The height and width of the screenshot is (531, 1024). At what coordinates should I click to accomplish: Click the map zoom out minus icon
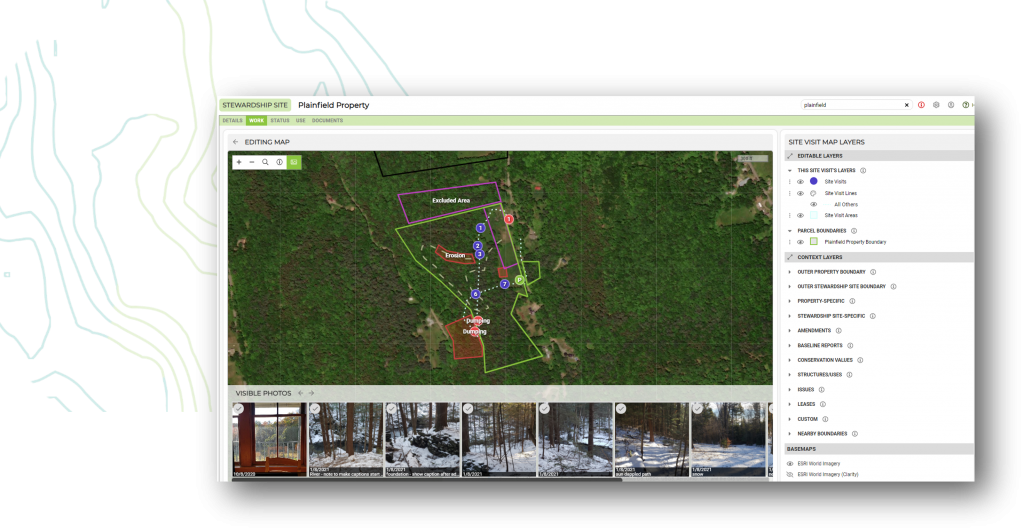tap(252, 161)
